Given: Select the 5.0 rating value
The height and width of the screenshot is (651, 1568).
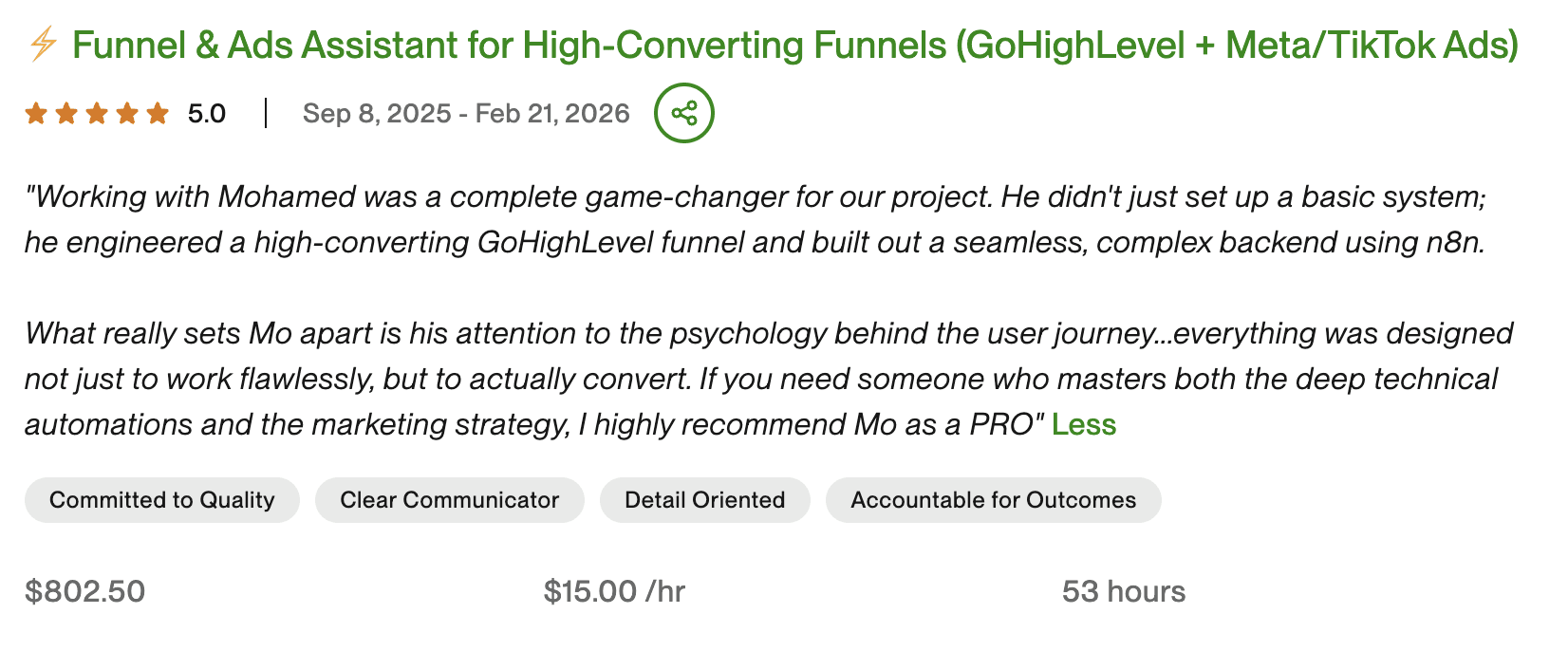Looking at the screenshot, I should coord(205,112).
